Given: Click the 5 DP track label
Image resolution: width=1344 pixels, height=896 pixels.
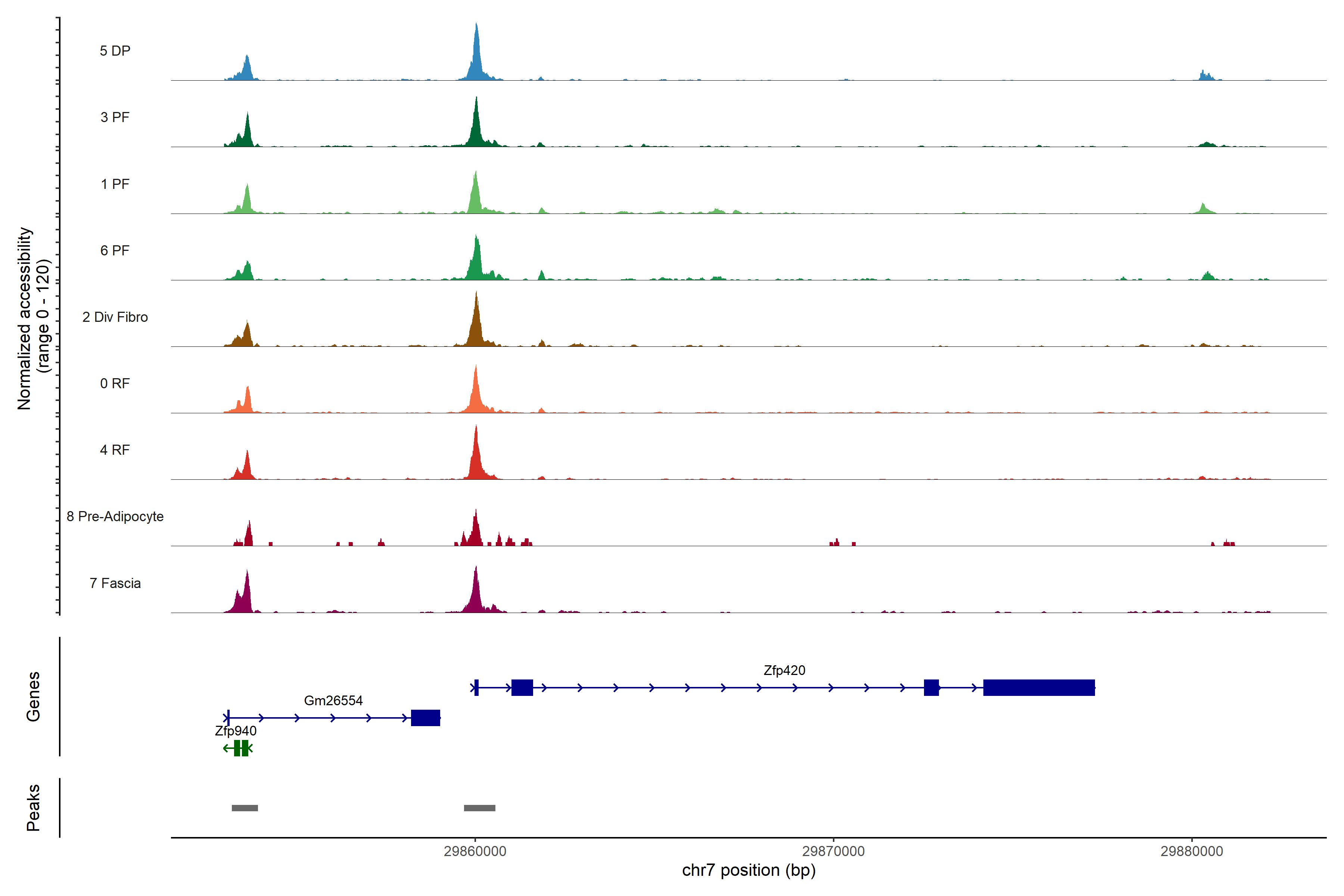Looking at the screenshot, I should tap(115, 51).
